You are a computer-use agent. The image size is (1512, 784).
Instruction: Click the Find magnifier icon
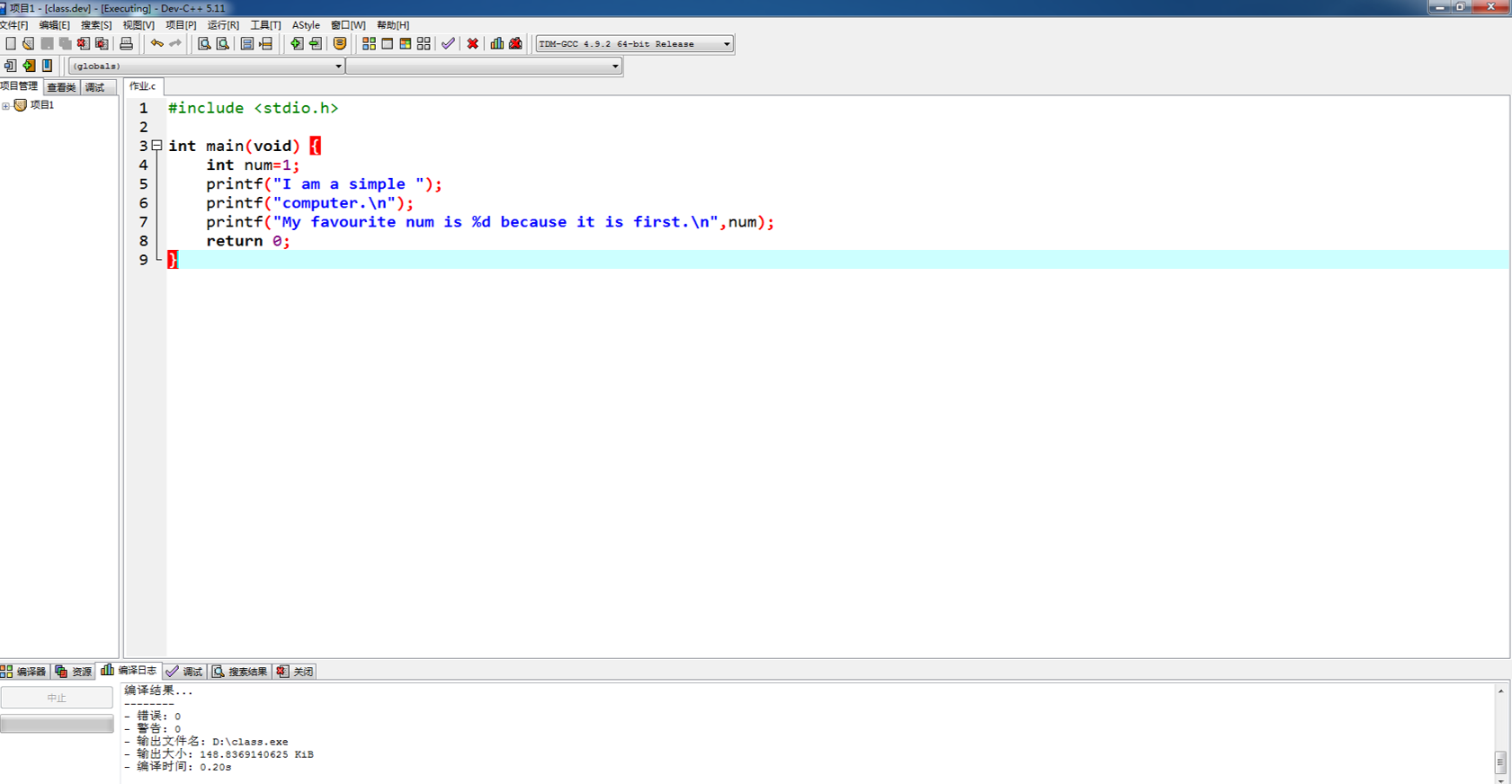click(x=204, y=43)
